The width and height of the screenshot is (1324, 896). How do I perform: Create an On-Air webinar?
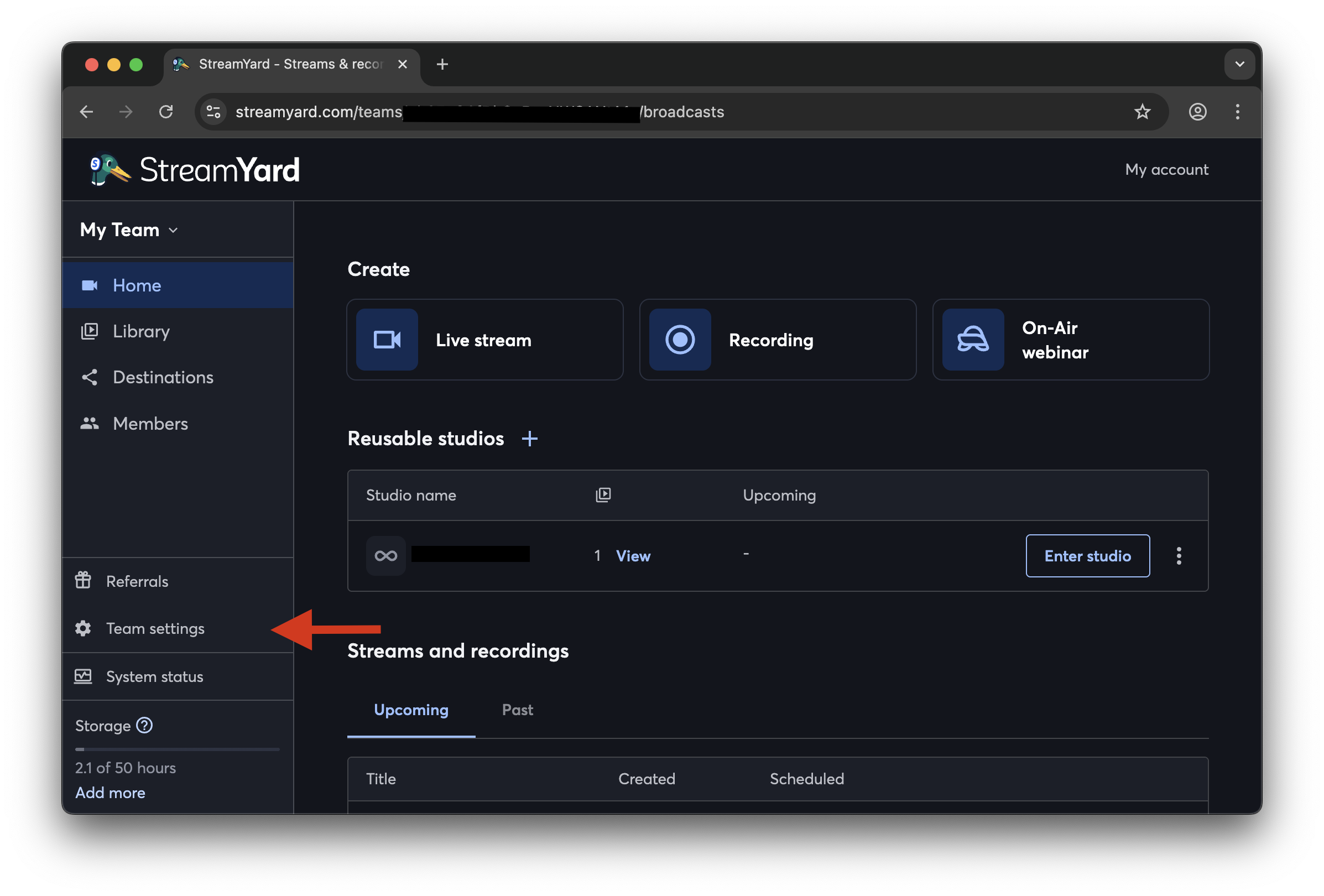tap(1071, 340)
